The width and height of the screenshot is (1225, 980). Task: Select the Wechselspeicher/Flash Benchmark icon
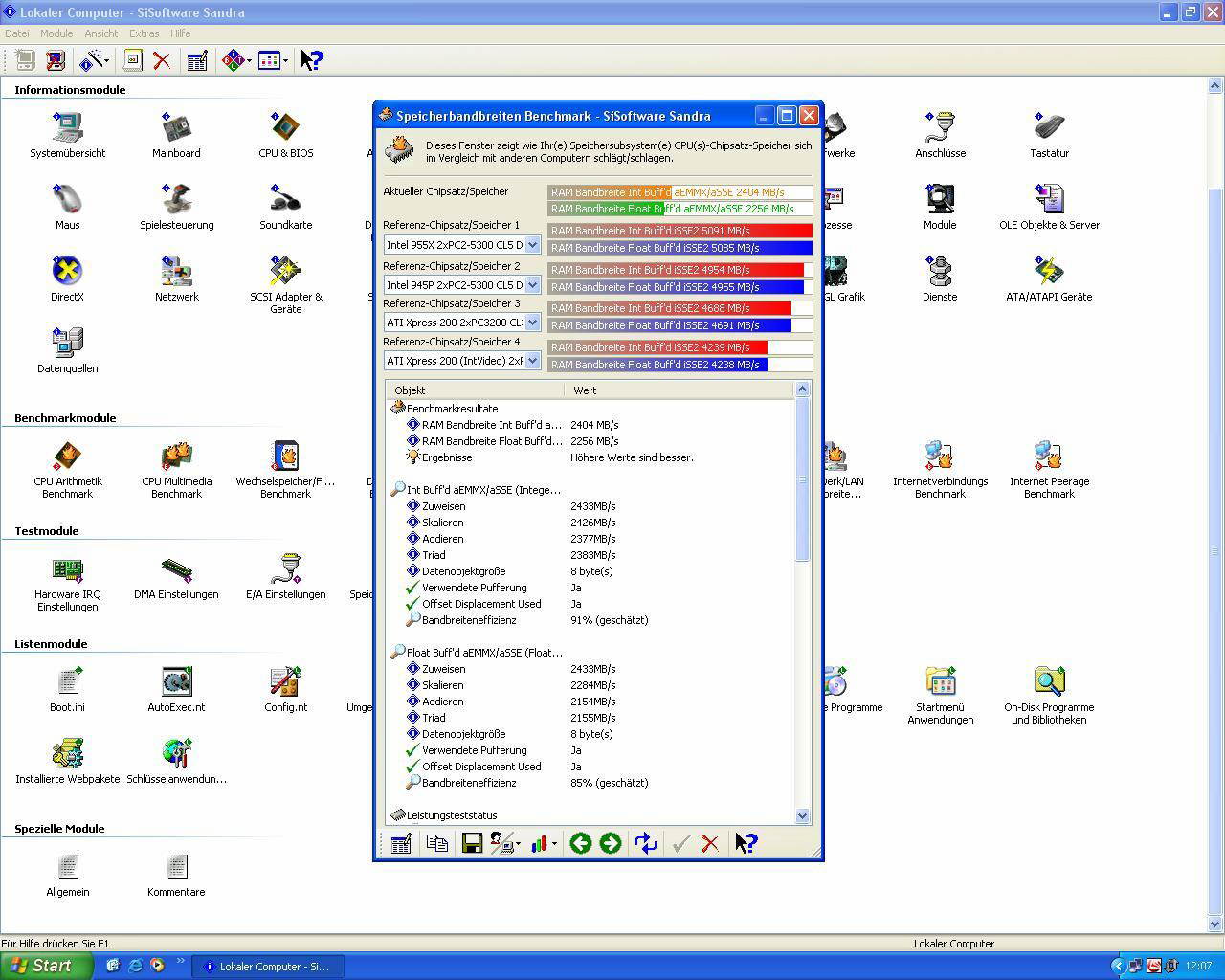(x=285, y=470)
